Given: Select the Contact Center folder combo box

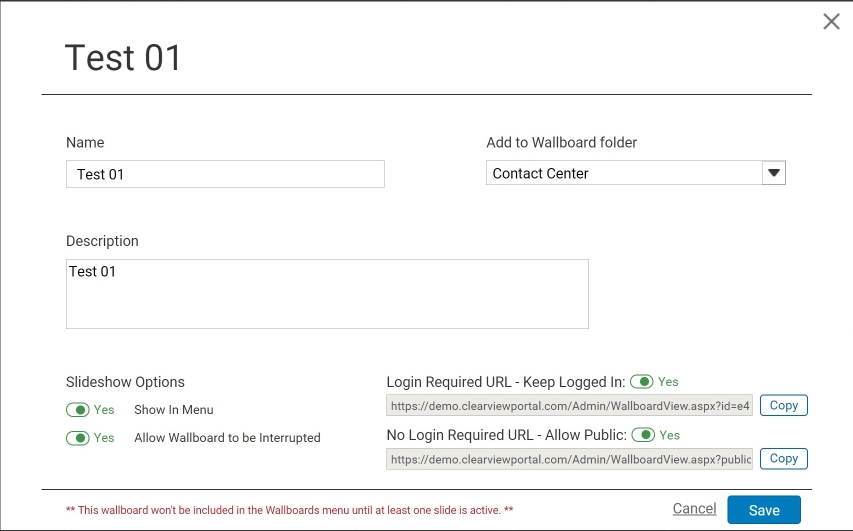Looking at the screenshot, I should pos(635,173).
